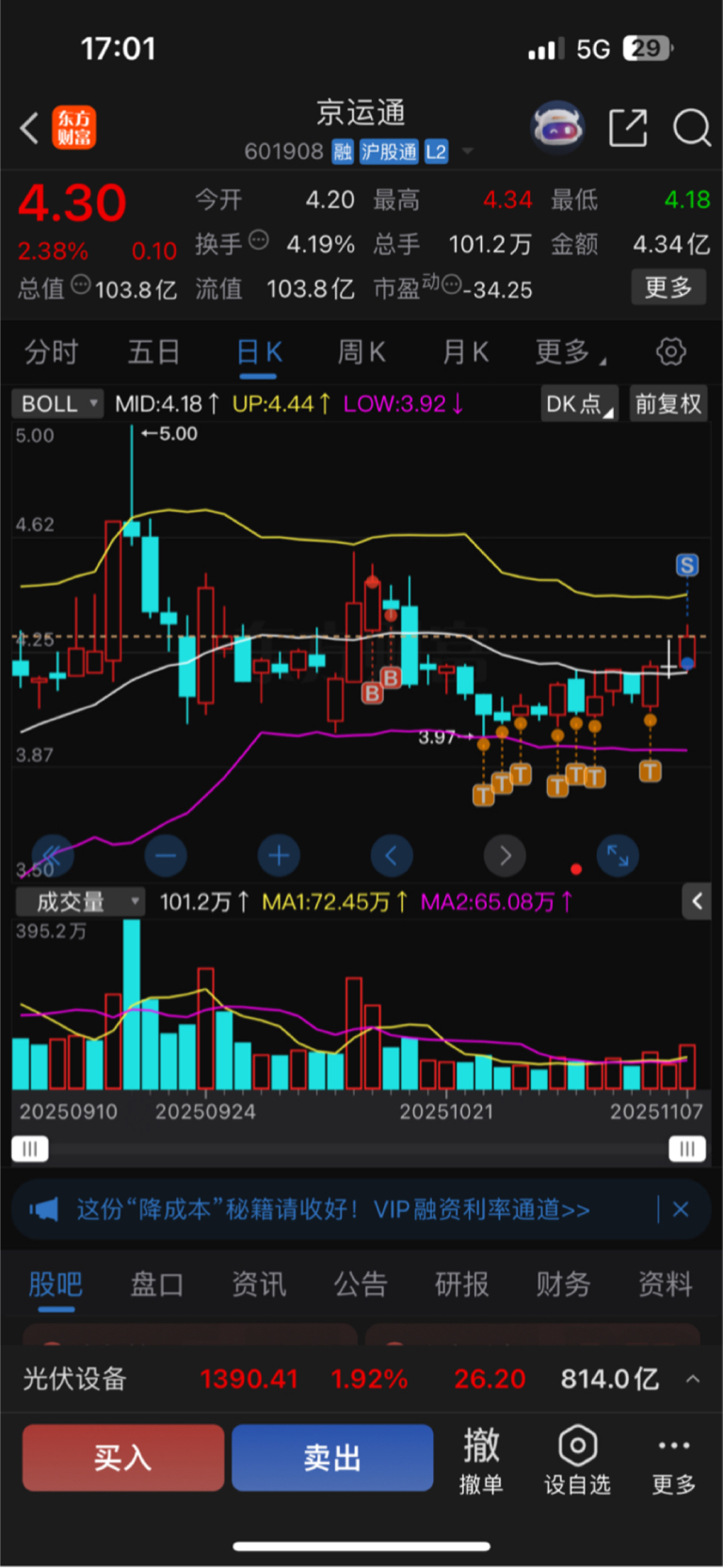Open 研报 tab

pos(461,1285)
